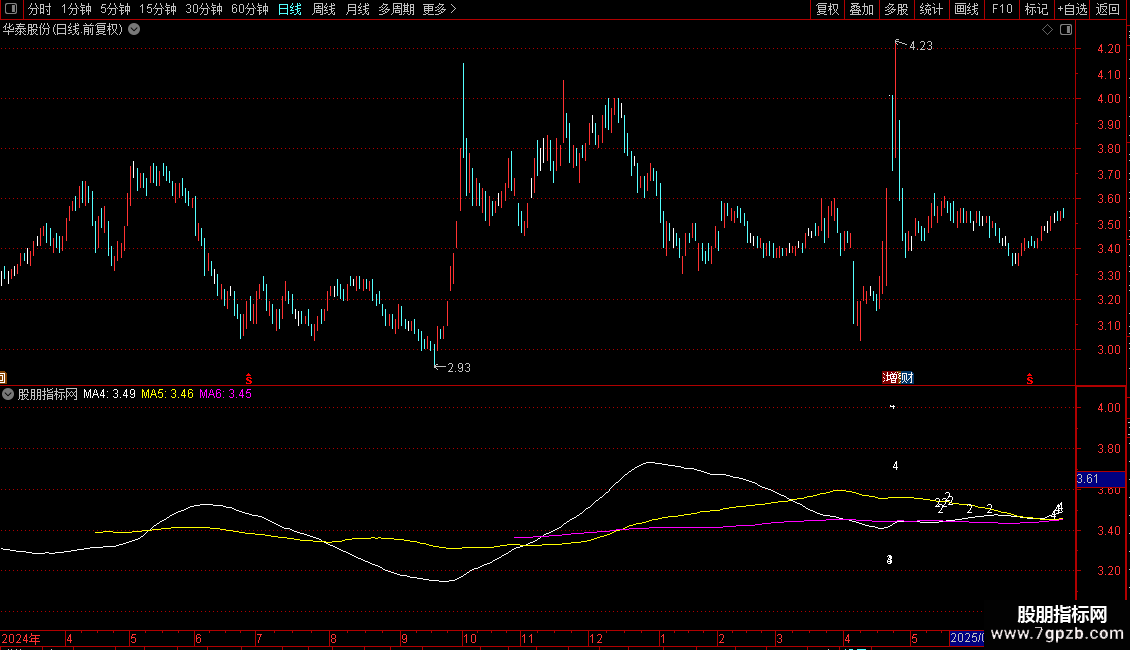Click the 华泰股份(日线,前复权) chart title
The width and height of the screenshot is (1130, 650).
pos(63,30)
